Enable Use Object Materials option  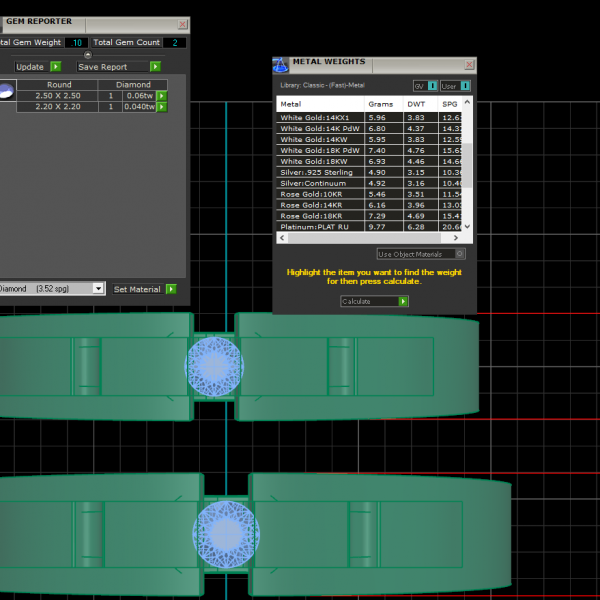click(x=459, y=254)
